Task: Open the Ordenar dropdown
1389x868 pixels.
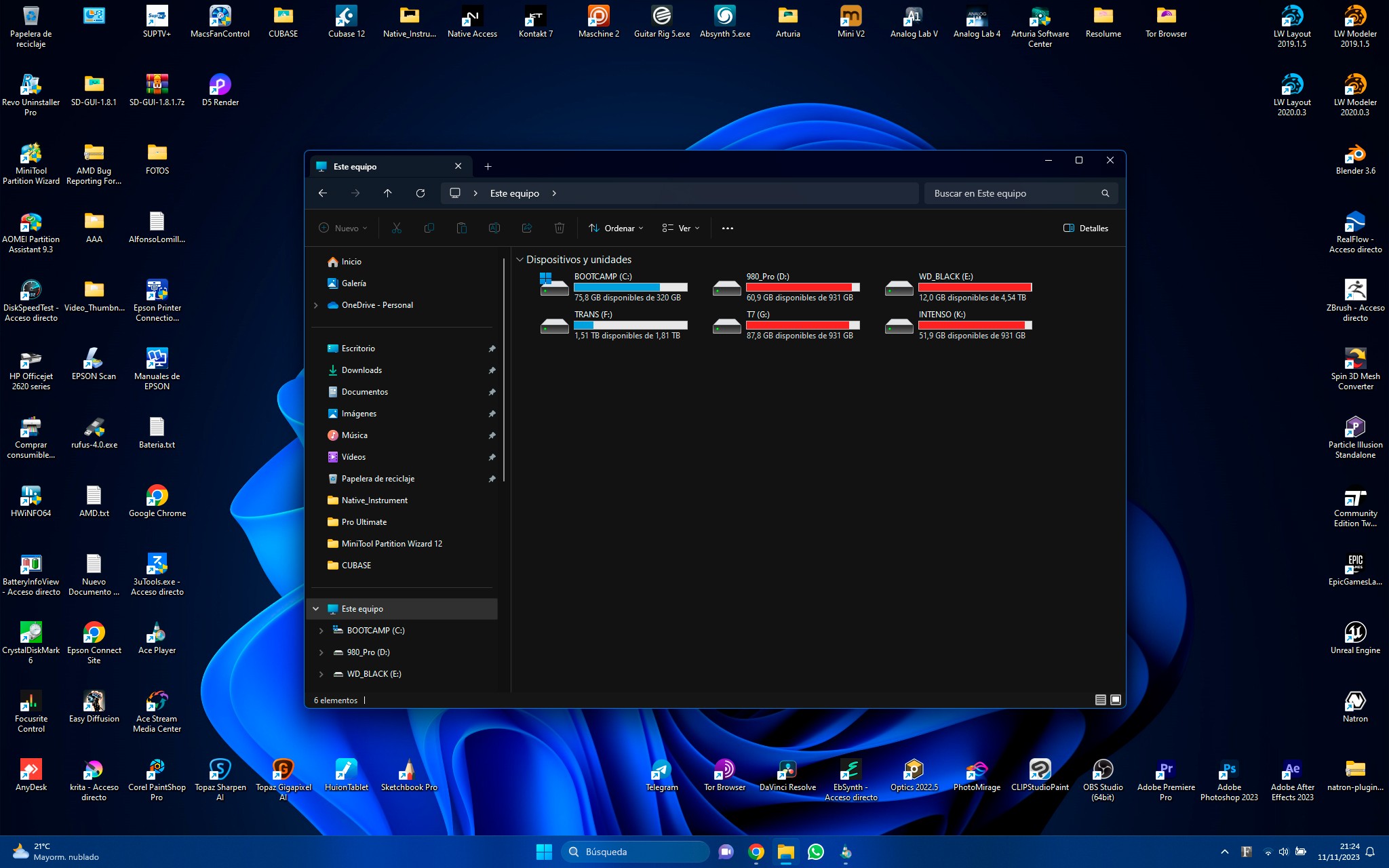Action: tap(616, 229)
